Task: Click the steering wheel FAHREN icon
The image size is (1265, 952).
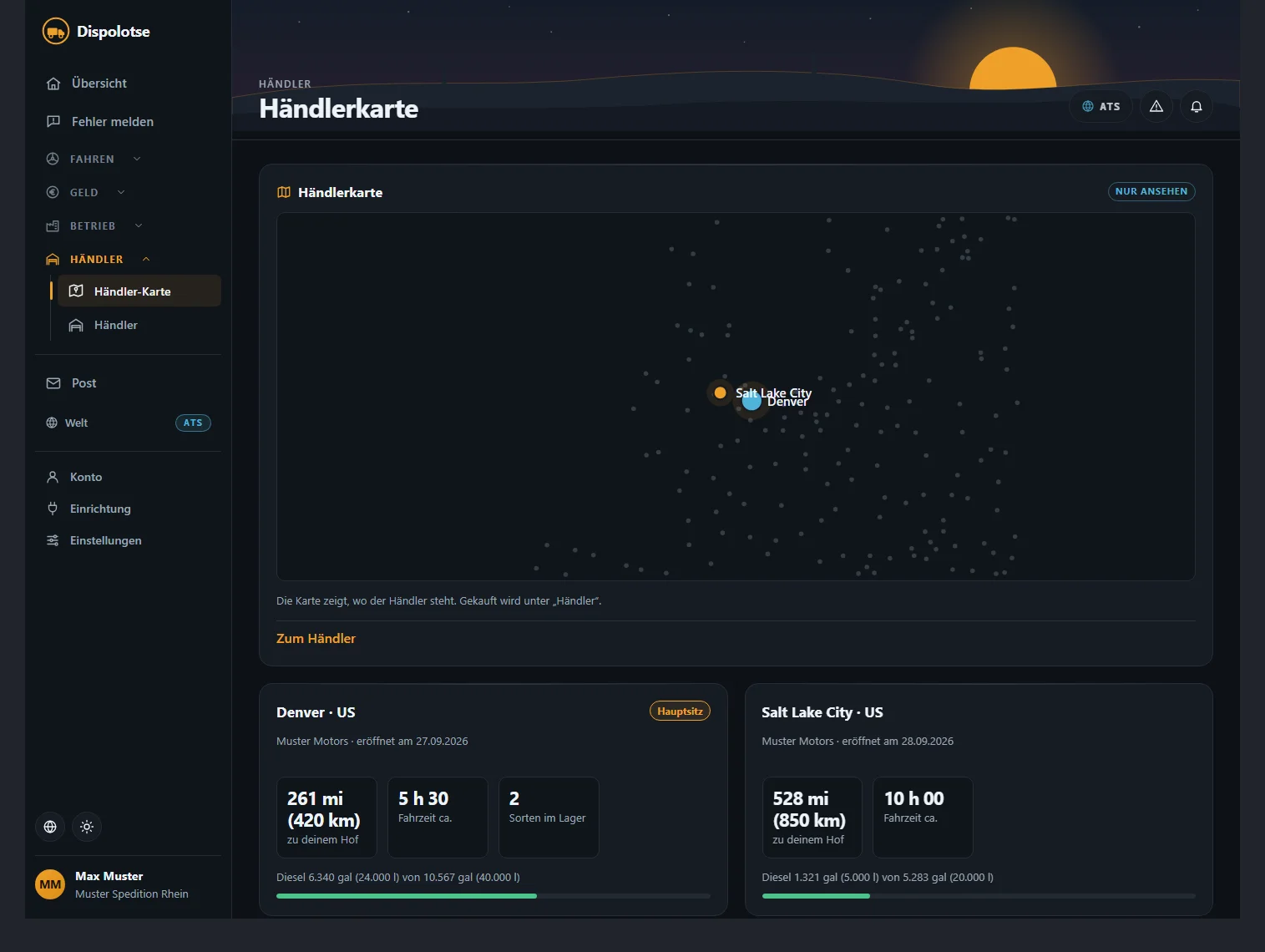Action: 53,159
